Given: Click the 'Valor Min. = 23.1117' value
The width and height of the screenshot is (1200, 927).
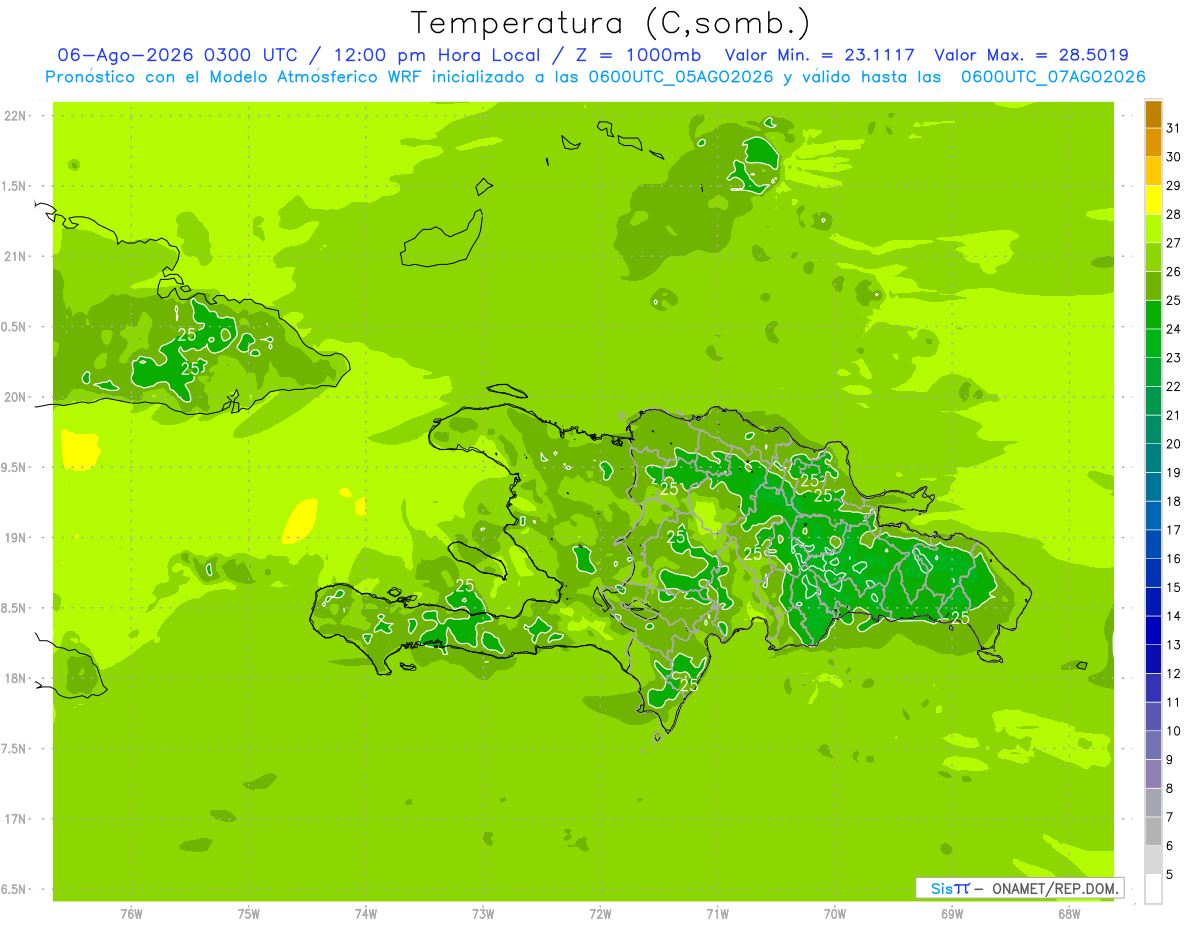Looking at the screenshot, I should tap(819, 55).
